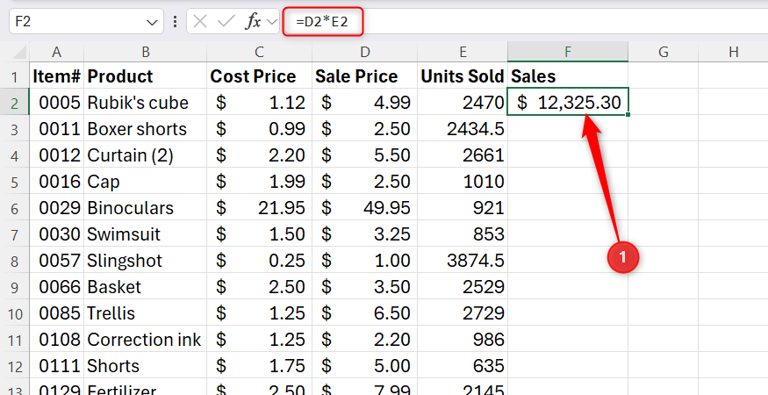Image resolution: width=768 pixels, height=395 pixels.
Task: Click the Product header cell
Action: coord(145,76)
